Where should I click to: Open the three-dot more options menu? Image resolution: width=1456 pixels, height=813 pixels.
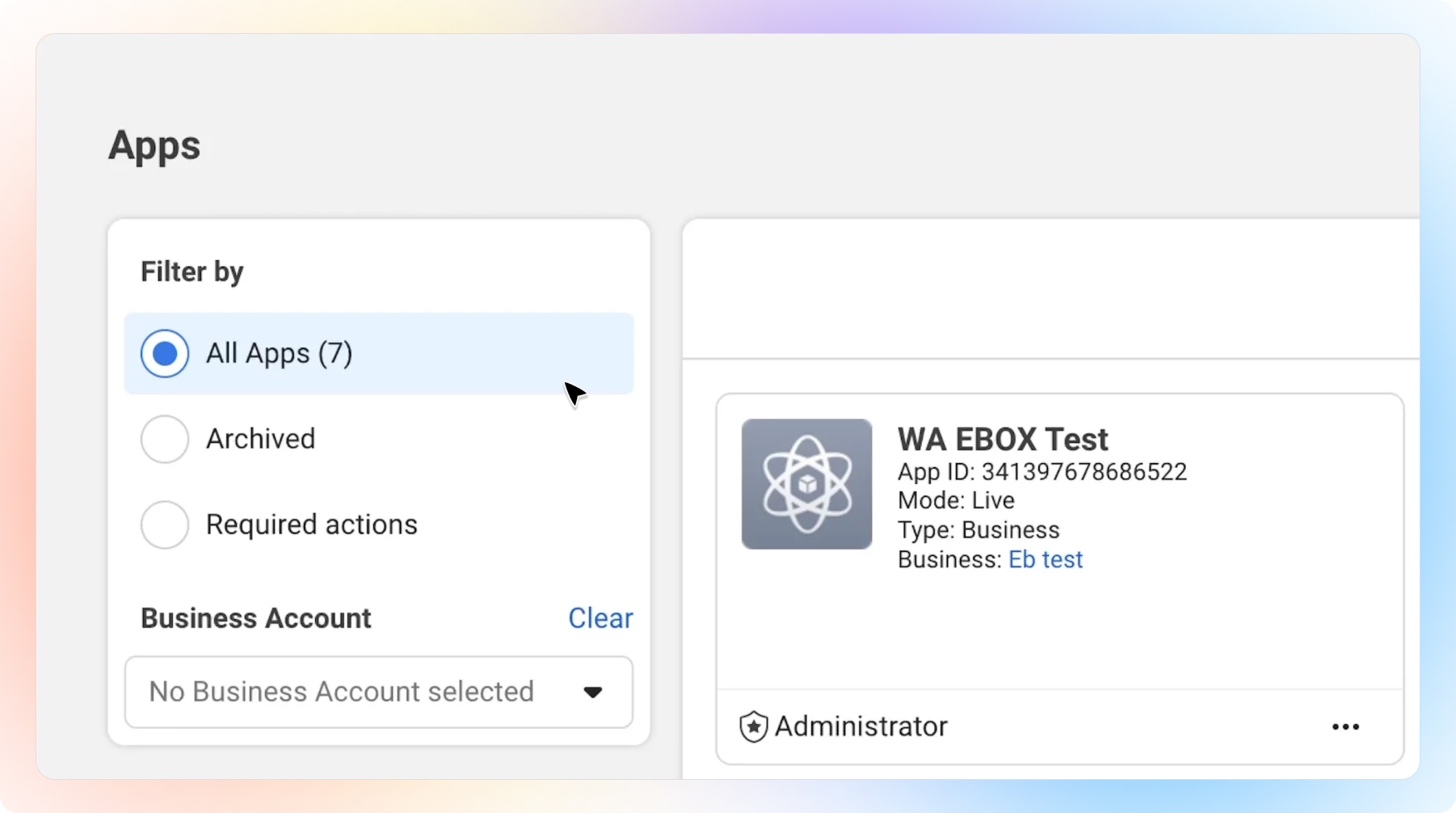(1345, 727)
